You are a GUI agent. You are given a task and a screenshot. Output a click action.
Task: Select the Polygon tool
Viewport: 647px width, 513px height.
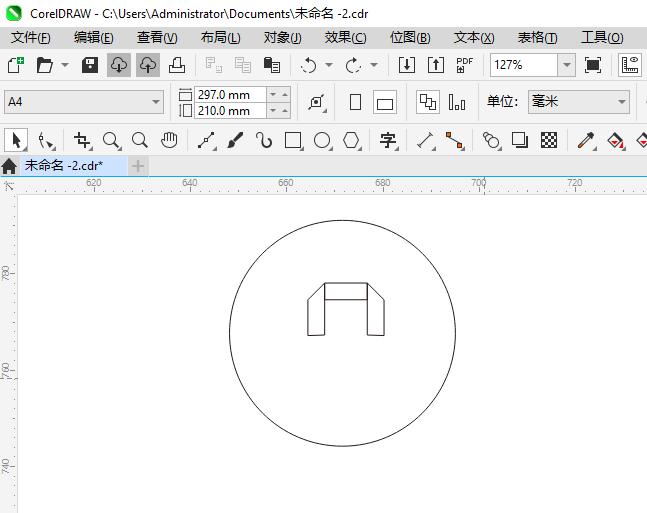click(351, 140)
